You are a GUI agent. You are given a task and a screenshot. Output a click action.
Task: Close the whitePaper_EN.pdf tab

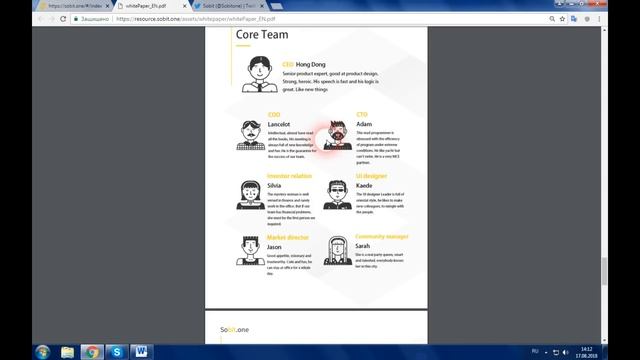tap(184, 6)
